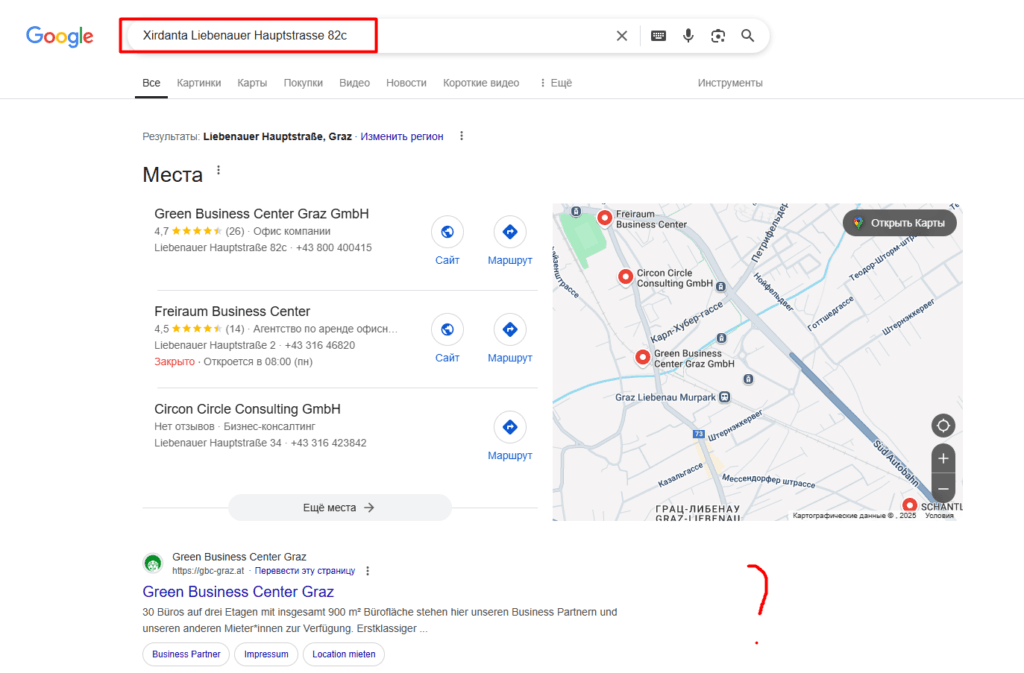Open Circon Circle Consulting GmbH listing
1024x673 pixels.
247,409
